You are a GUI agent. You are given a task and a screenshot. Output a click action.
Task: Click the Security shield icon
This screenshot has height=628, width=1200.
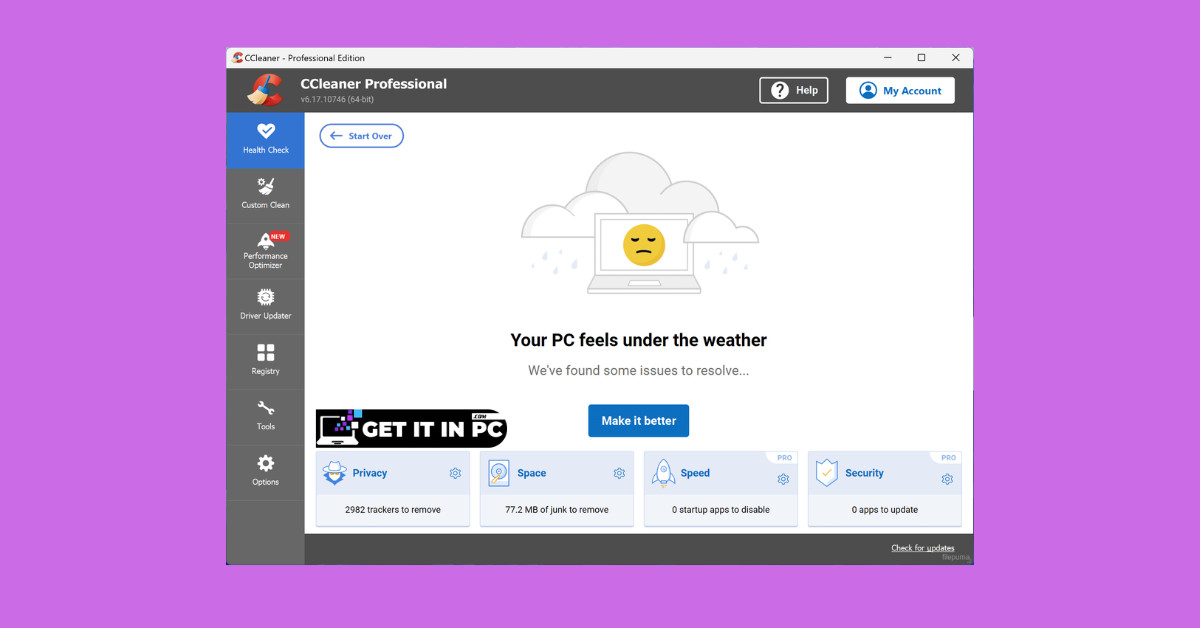[x=826, y=473]
